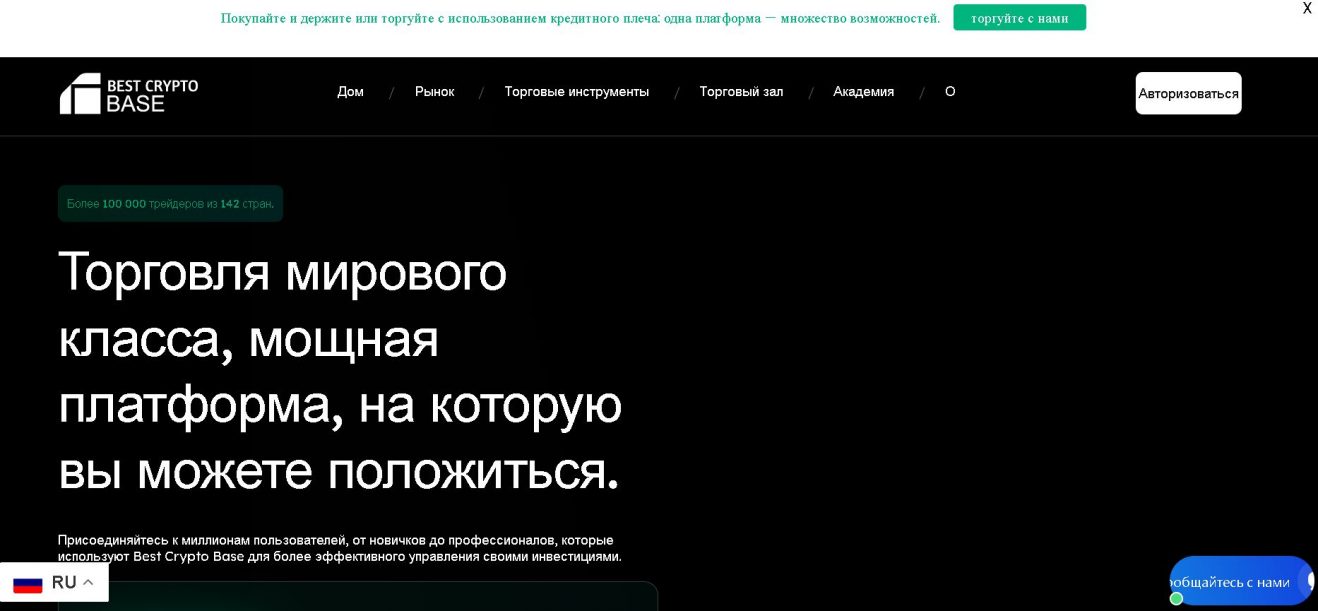Image resolution: width=1318 pixels, height=611 pixels.
Task: Open Торговые инструменты in the navigation
Action: point(576,92)
